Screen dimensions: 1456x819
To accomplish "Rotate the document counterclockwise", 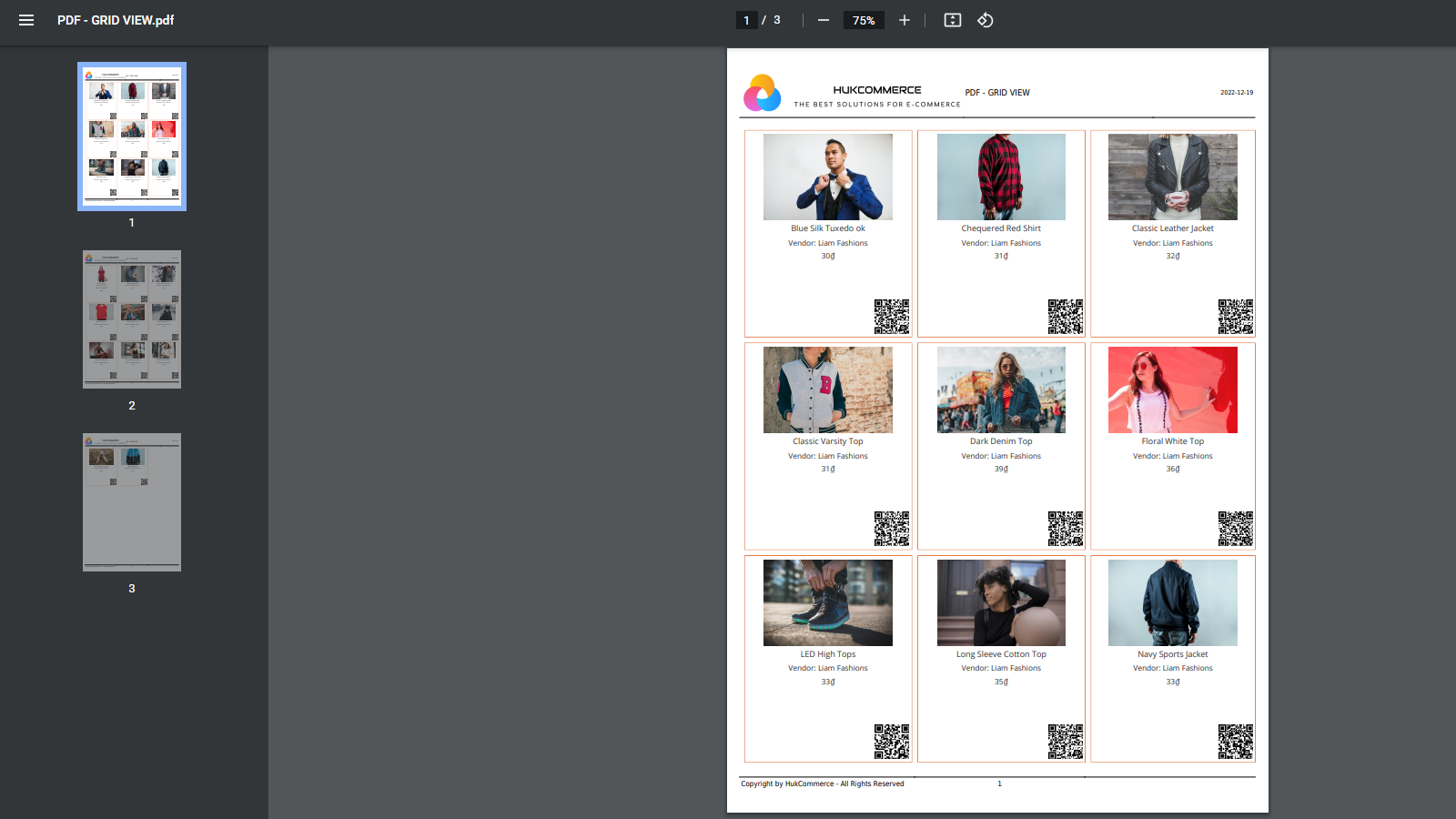I will coord(985,19).
